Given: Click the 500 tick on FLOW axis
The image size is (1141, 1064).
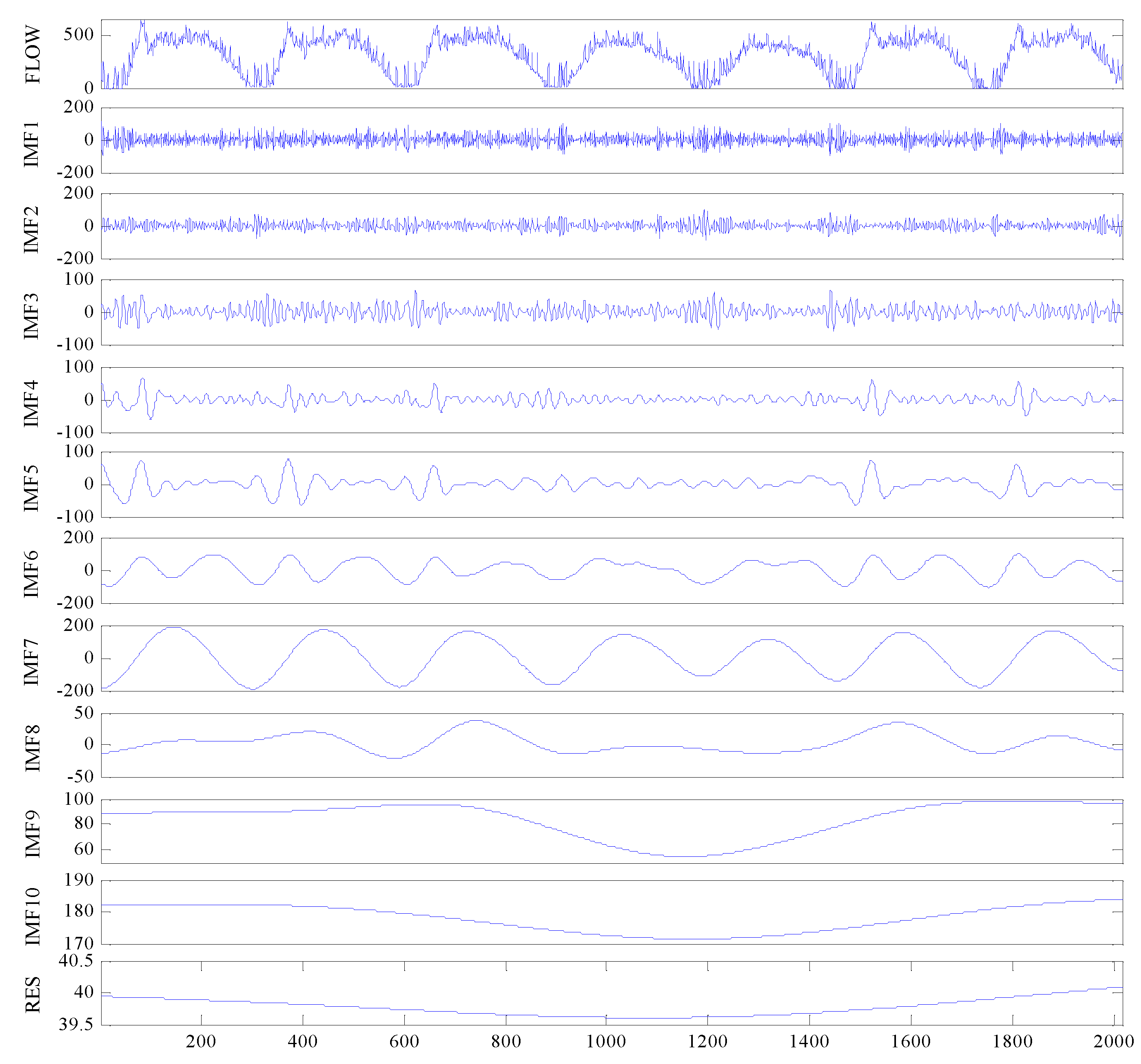Looking at the screenshot, I should point(79,35).
